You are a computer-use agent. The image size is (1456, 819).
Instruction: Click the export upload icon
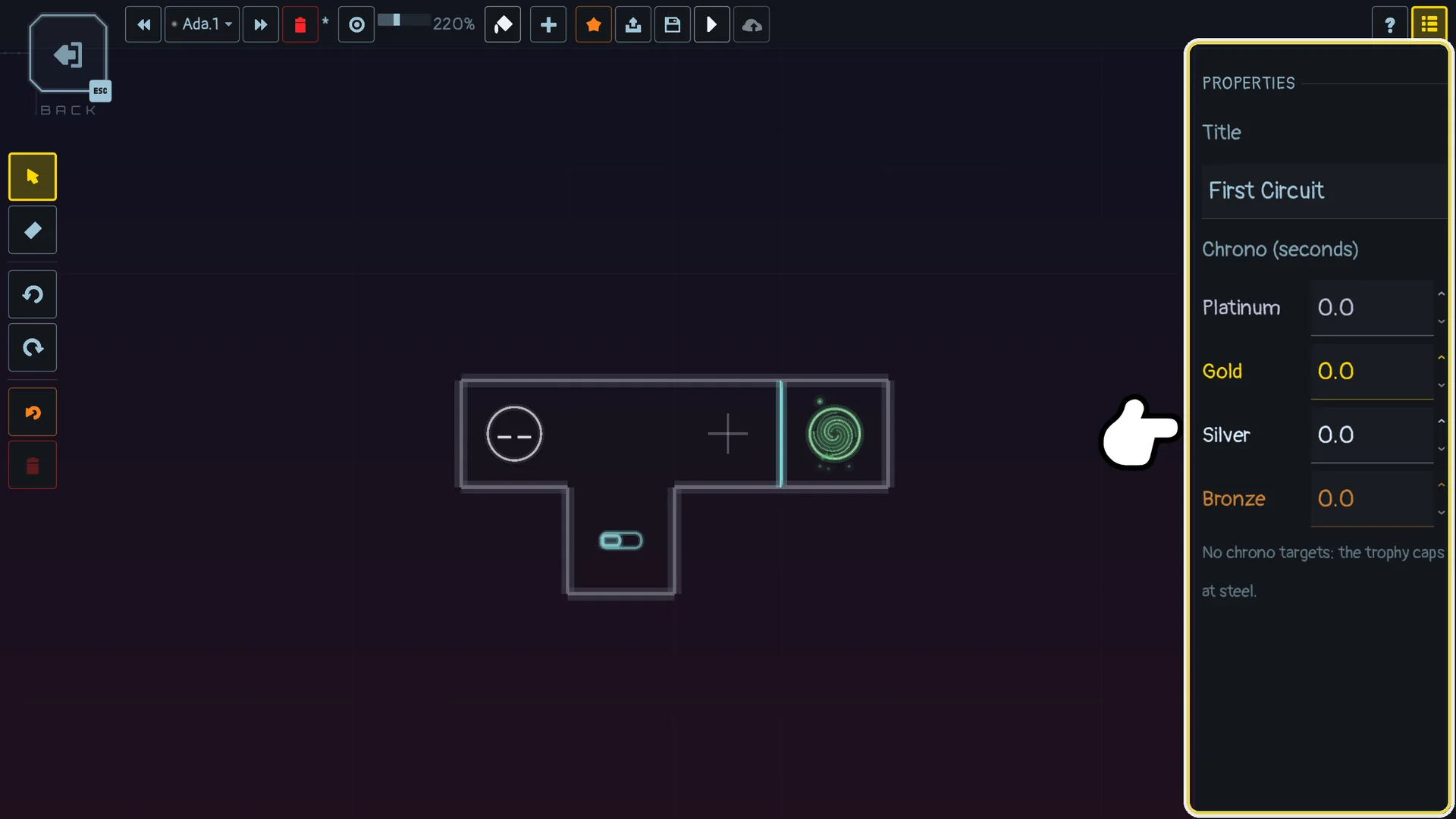pos(633,24)
